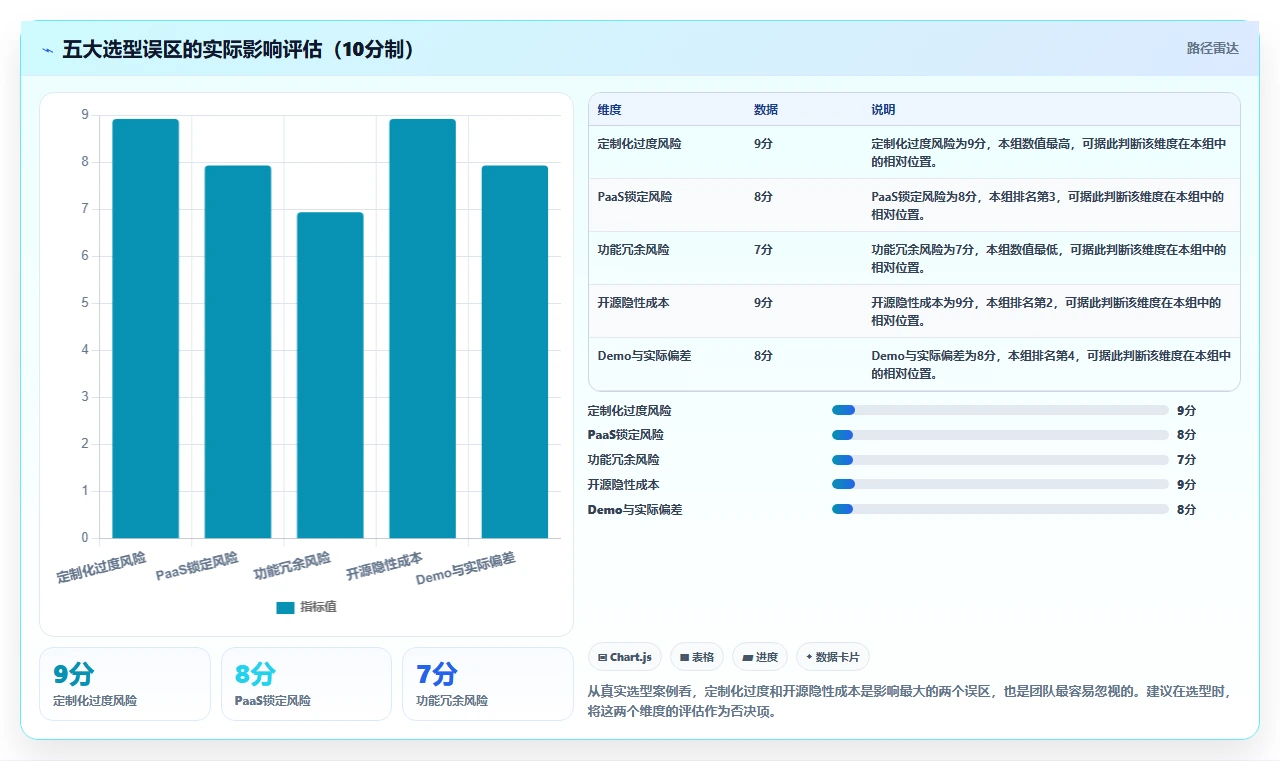Click the 开源隐性成本 bar in chart
This screenshot has height=761, width=1280.
click(x=422, y=328)
